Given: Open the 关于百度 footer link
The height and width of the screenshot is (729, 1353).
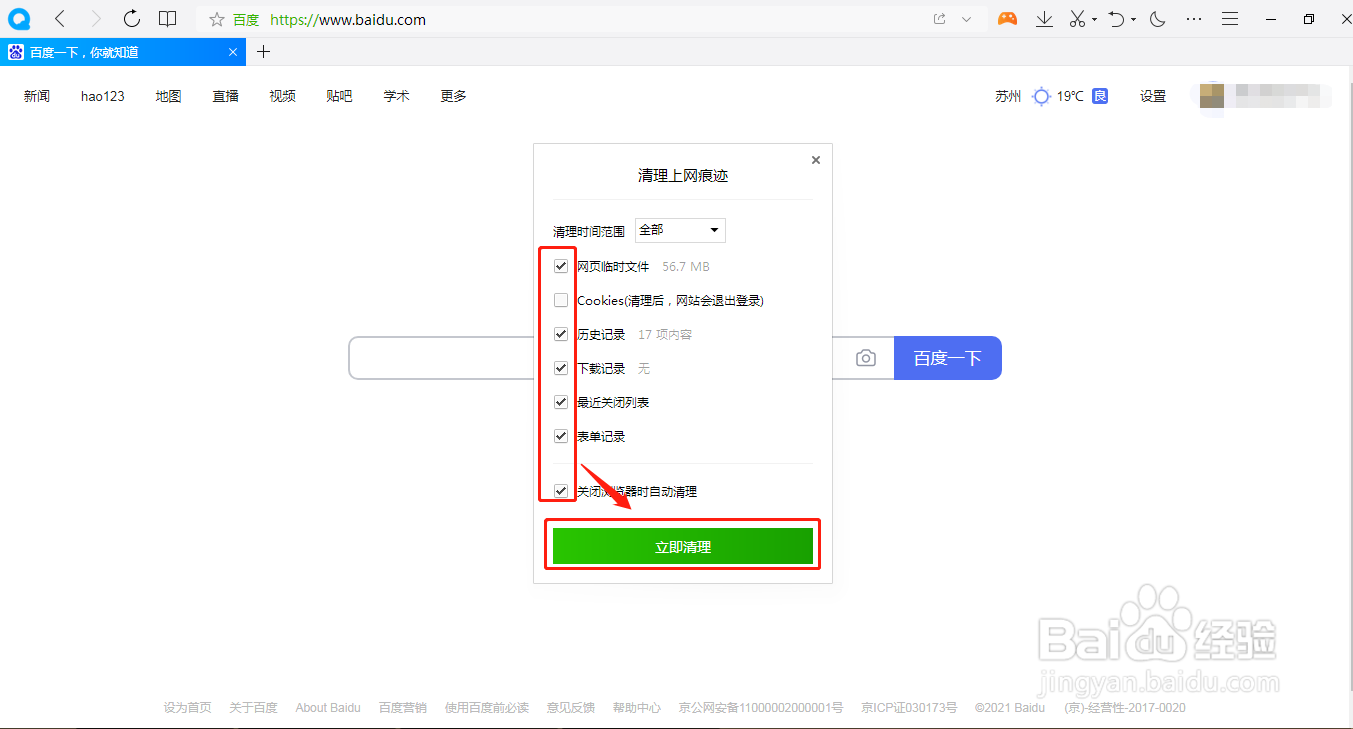Looking at the screenshot, I should click(253, 707).
